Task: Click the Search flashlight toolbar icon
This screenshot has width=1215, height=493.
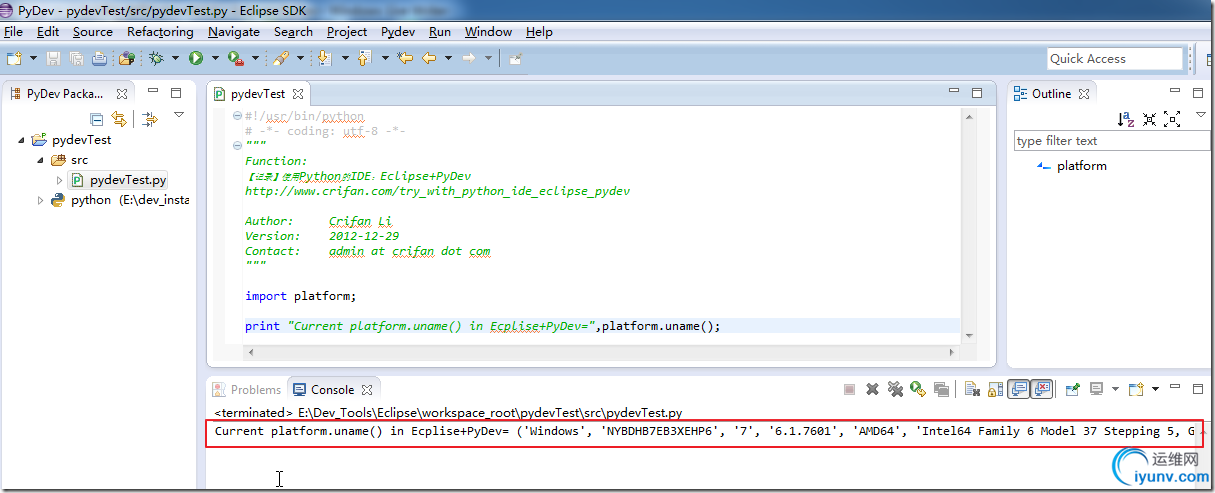Action: click(x=281, y=58)
